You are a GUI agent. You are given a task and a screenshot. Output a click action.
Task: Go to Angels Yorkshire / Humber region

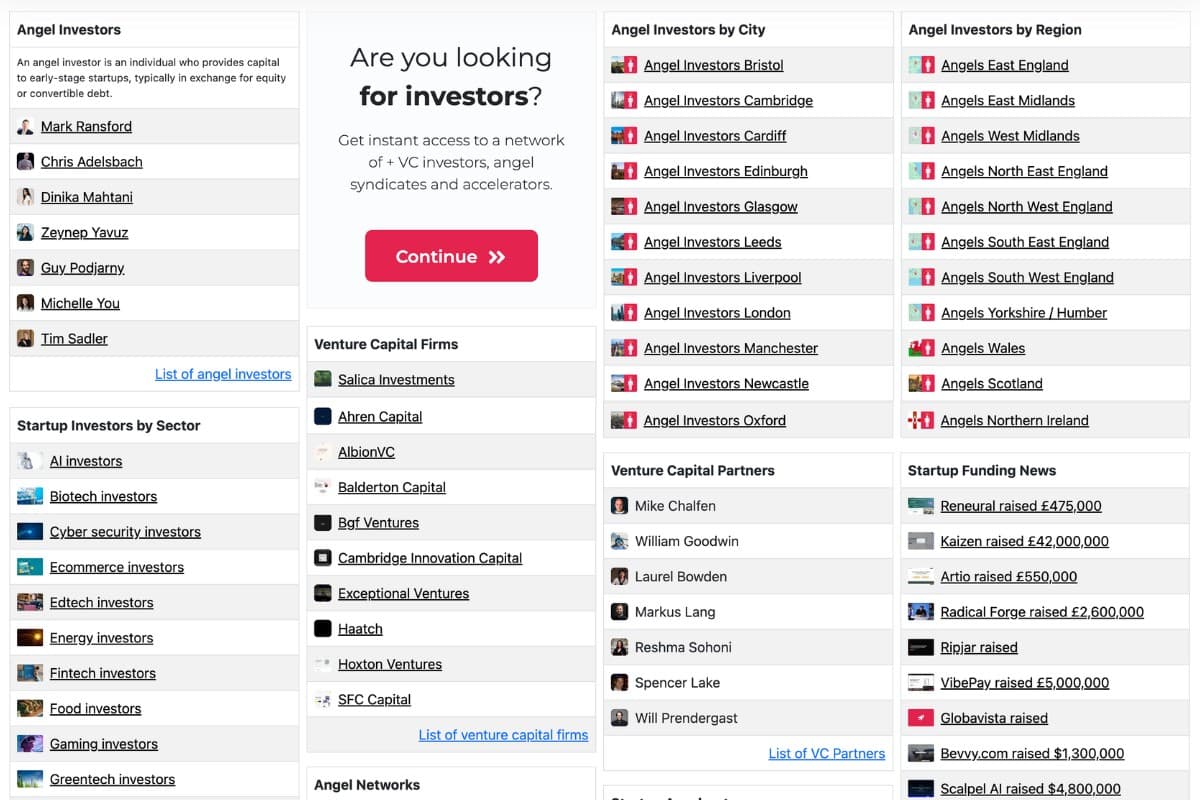click(x=1024, y=313)
